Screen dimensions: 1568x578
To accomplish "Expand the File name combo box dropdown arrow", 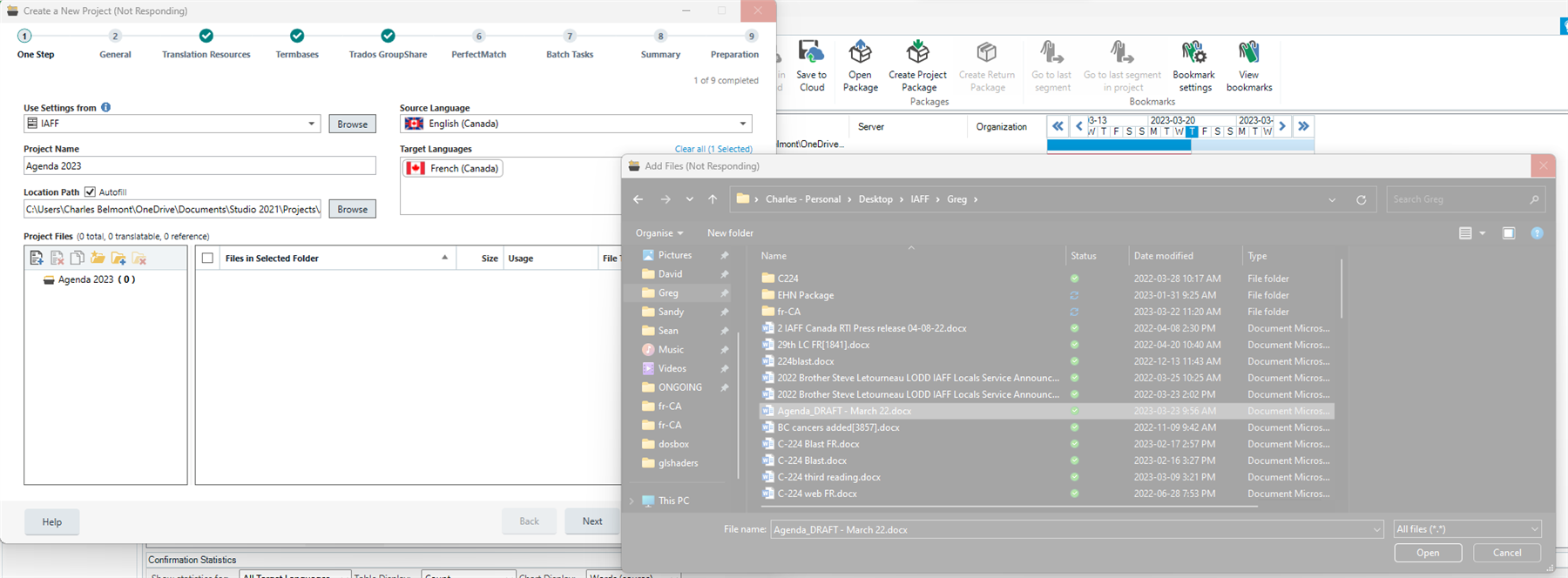I will point(1376,529).
